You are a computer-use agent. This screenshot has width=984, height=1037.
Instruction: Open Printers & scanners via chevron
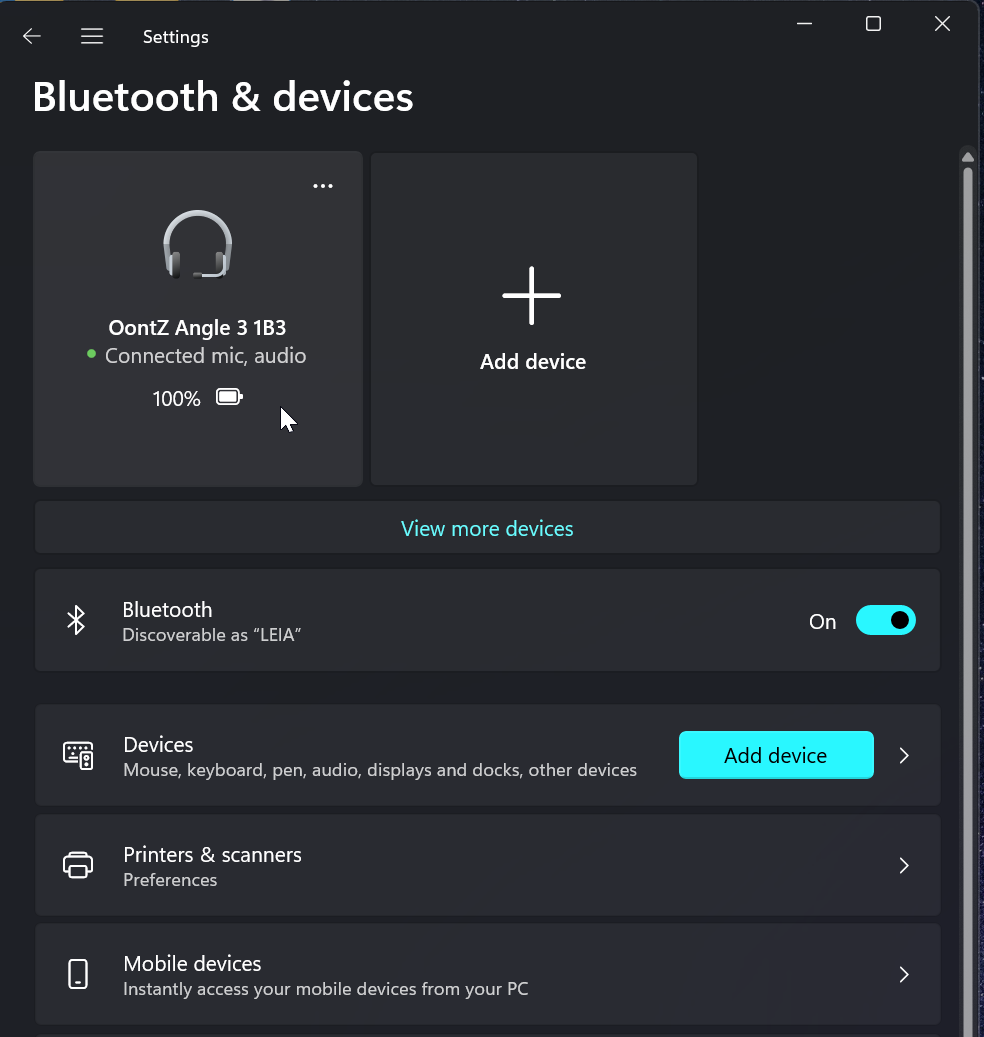tap(904, 865)
